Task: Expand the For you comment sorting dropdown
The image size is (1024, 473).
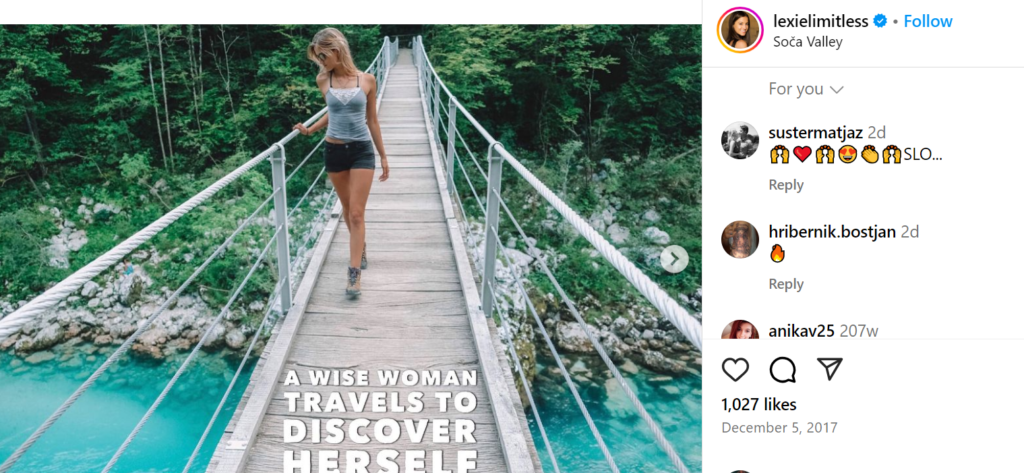Action: [x=796, y=89]
